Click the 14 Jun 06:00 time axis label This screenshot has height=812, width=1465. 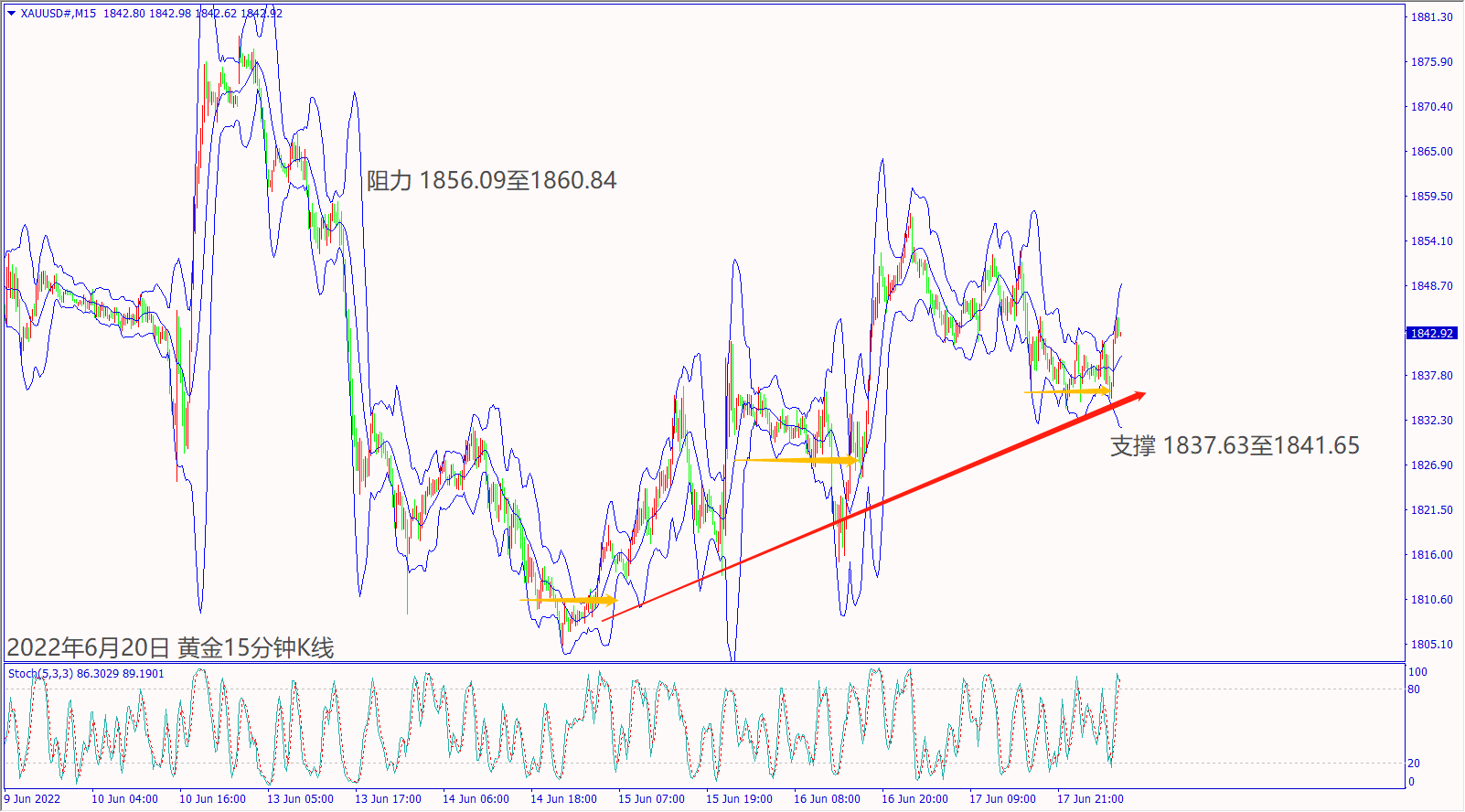pyautogui.click(x=476, y=799)
